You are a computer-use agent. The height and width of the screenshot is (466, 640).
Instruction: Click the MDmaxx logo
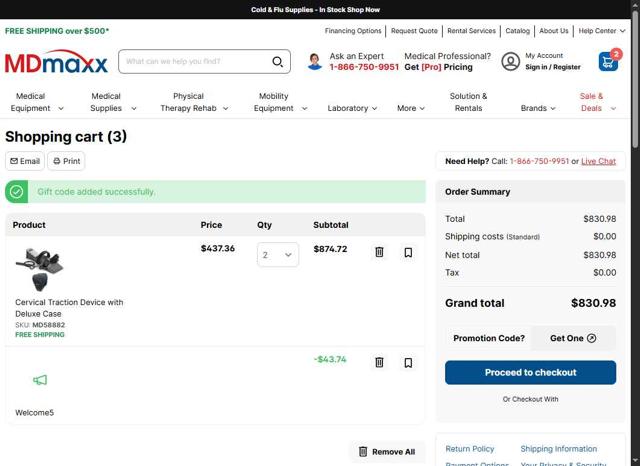click(x=56, y=62)
